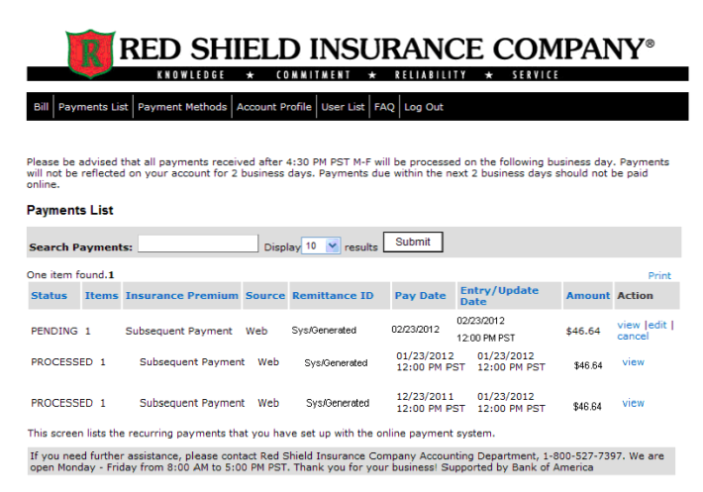Image resolution: width=703 pixels, height=492 pixels.
Task: Go to Payments List in navigation bar
Action: [x=93, y=107]
